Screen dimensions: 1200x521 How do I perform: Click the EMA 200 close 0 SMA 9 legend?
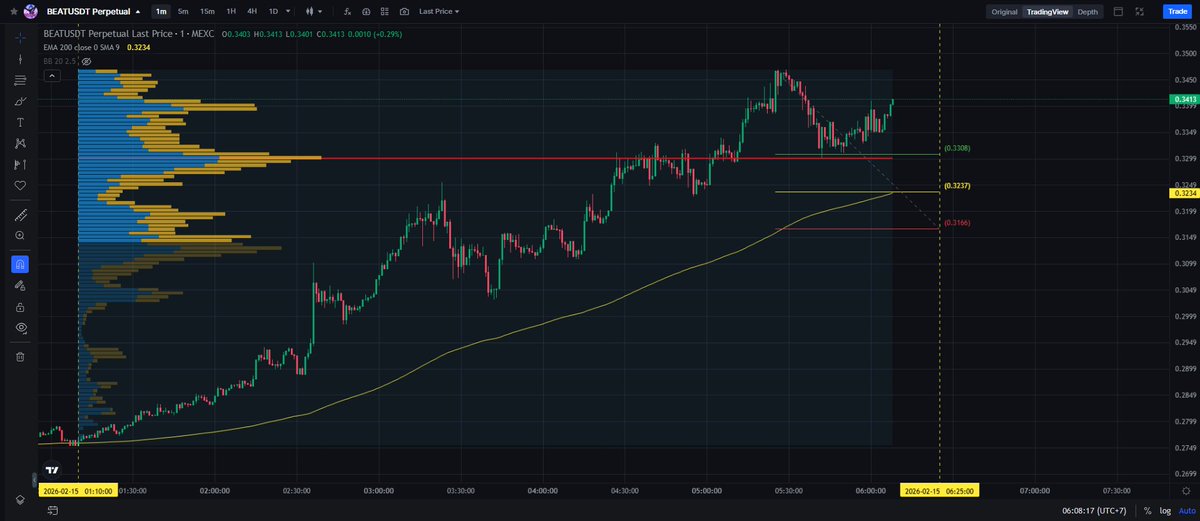[82, 47]
